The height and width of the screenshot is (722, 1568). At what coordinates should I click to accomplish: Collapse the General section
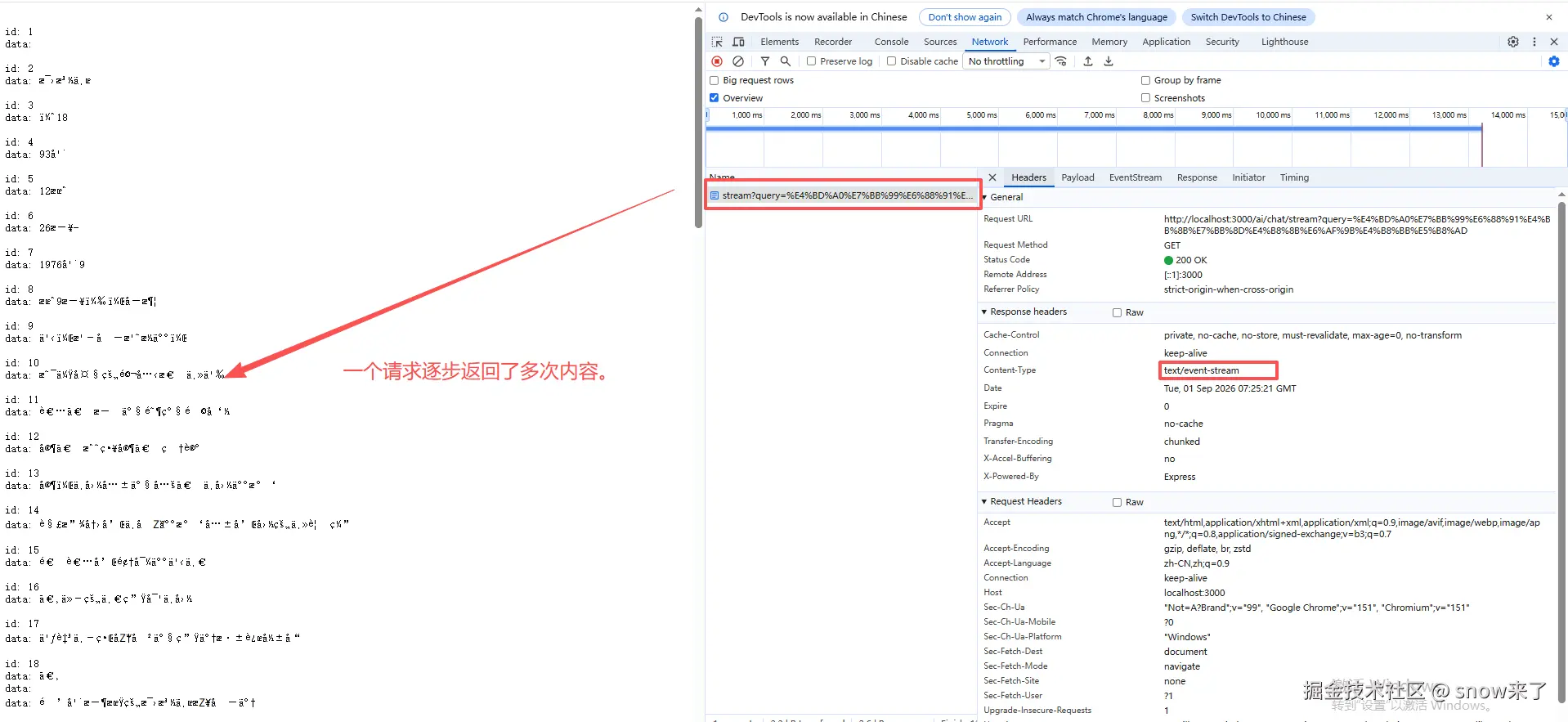click(984, 197)
